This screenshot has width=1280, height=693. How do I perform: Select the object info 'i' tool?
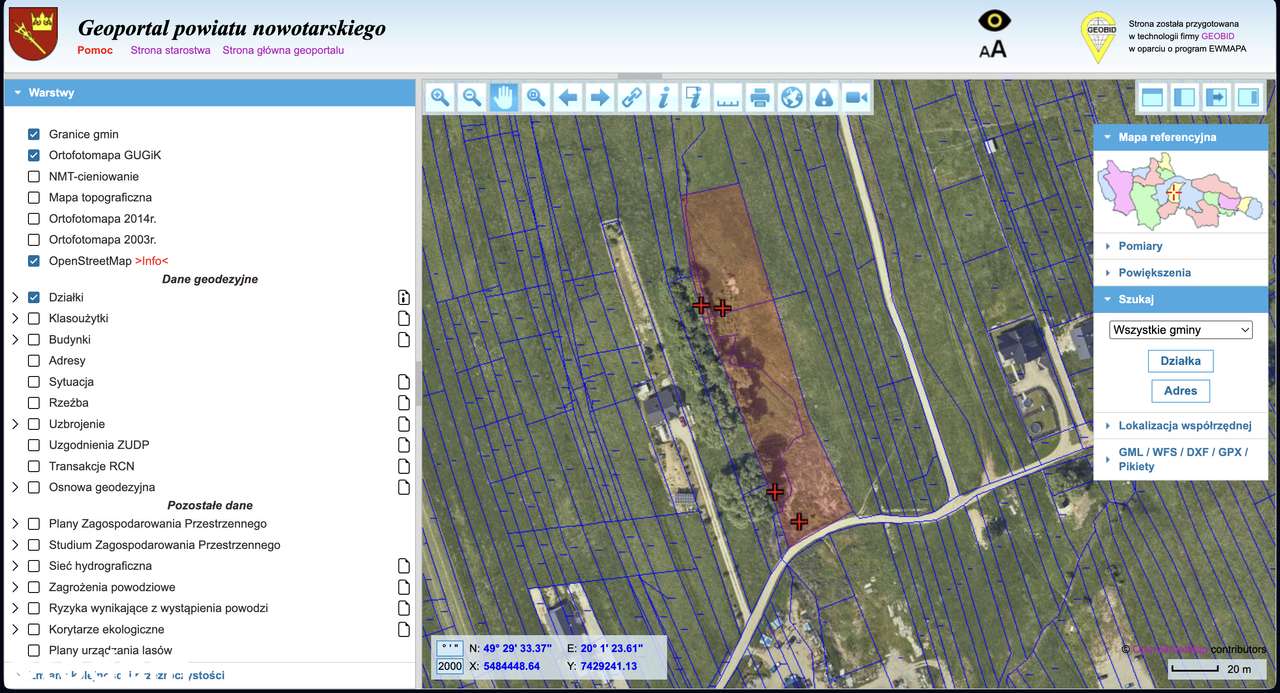(x=664, y=97)
